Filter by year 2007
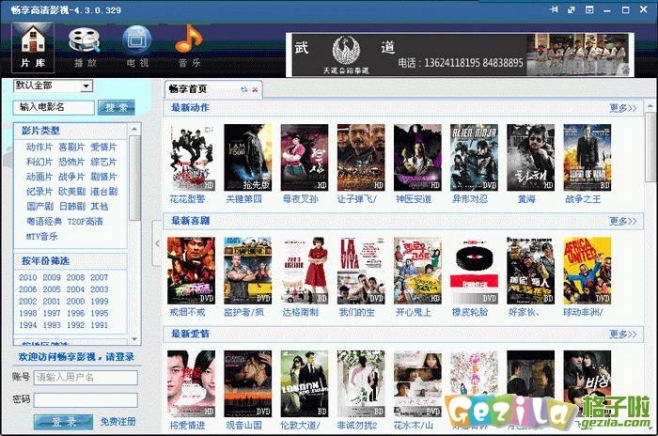 point(99,277)
